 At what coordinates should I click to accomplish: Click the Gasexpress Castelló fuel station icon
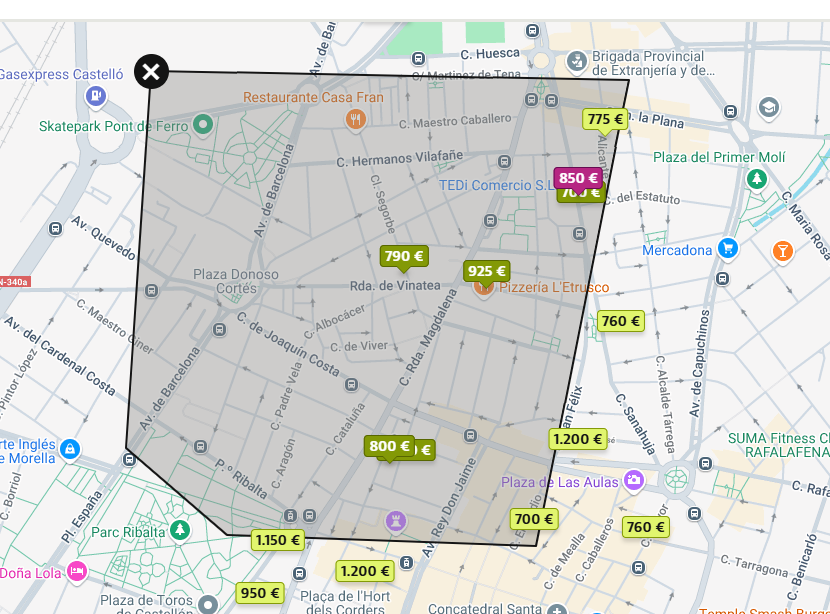[x=96, y=96]
